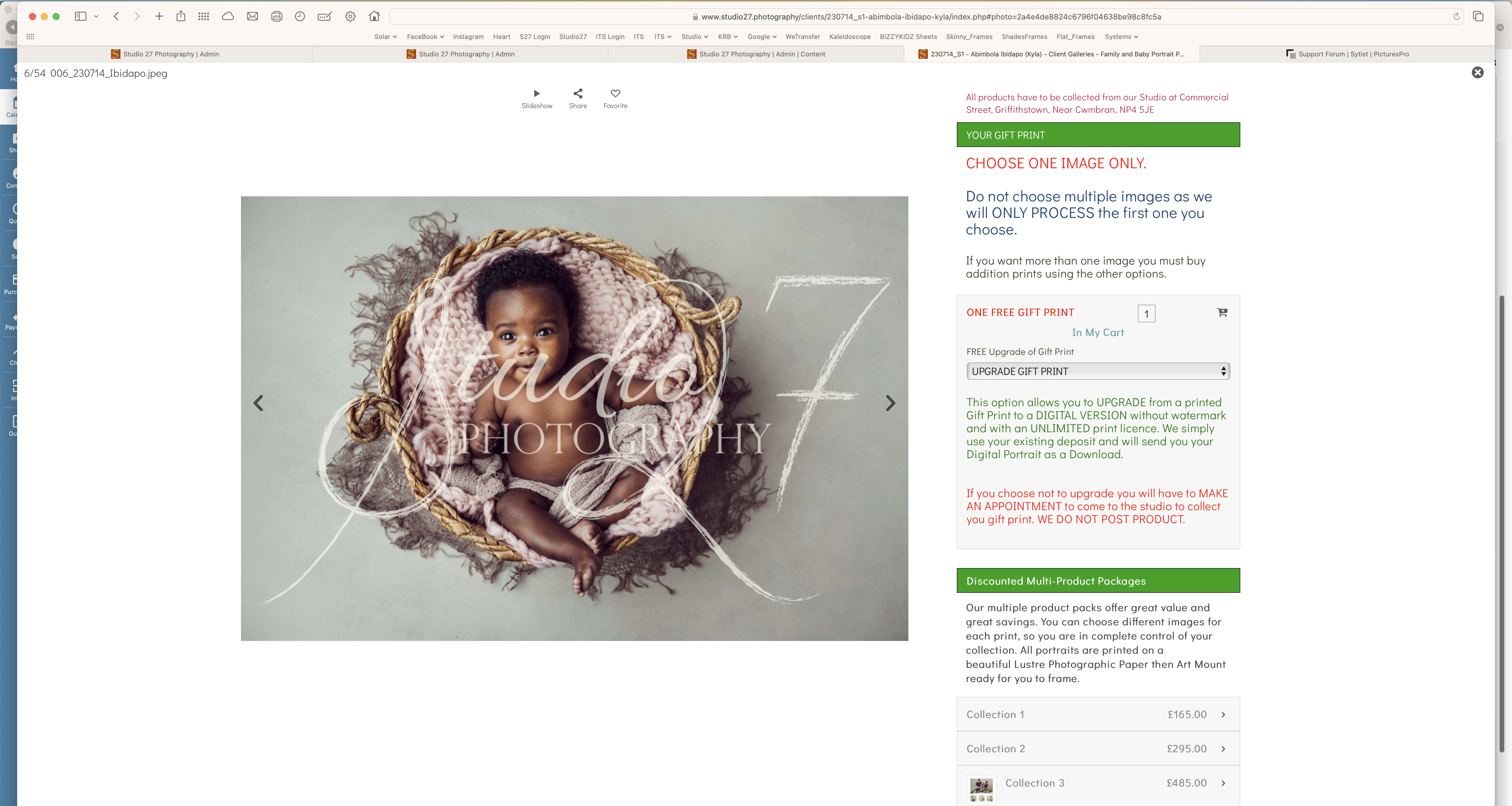Open the In My Cart link

[x=1098, y=333]
